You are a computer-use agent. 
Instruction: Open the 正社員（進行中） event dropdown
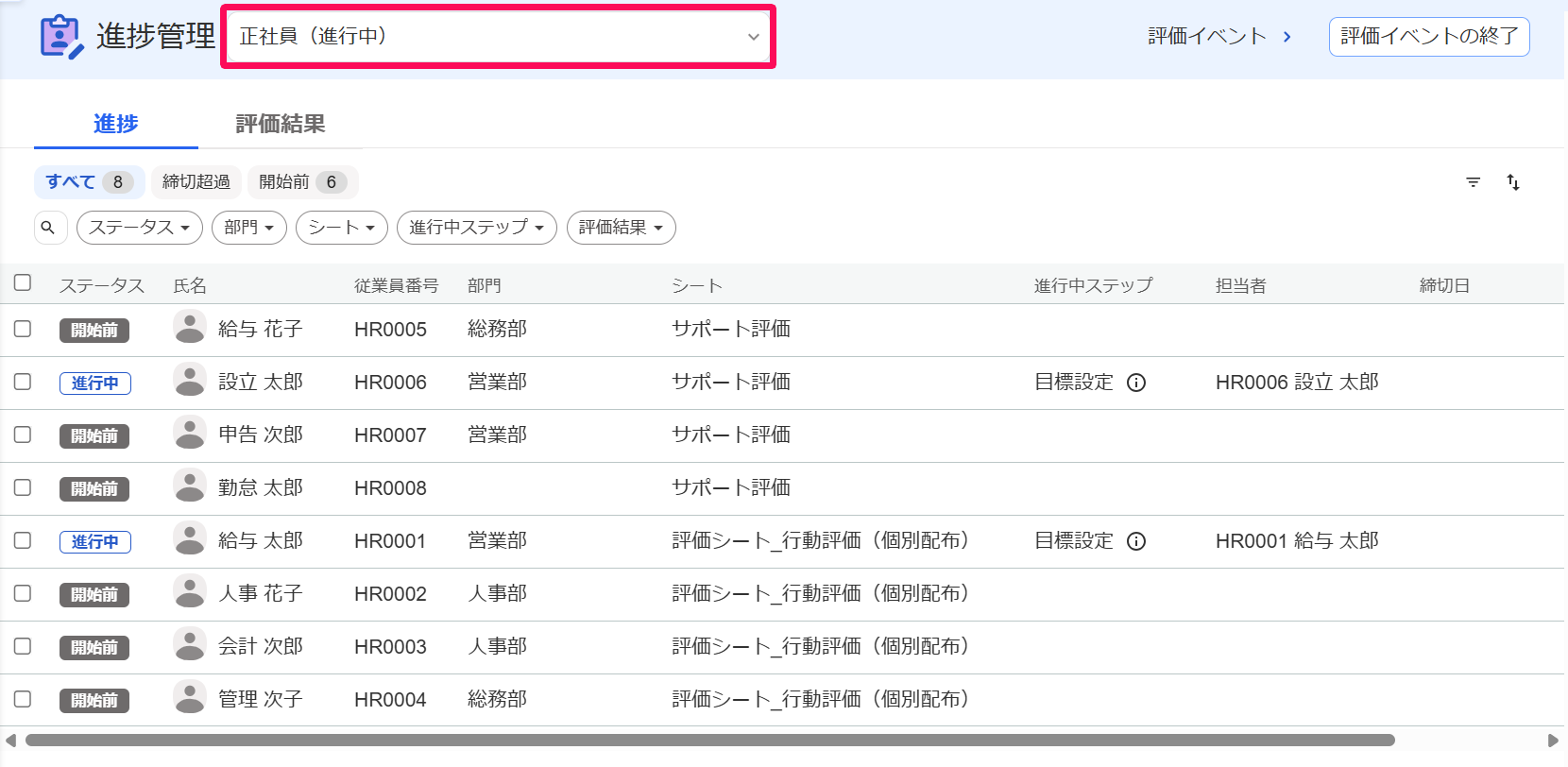click(499, 37)
